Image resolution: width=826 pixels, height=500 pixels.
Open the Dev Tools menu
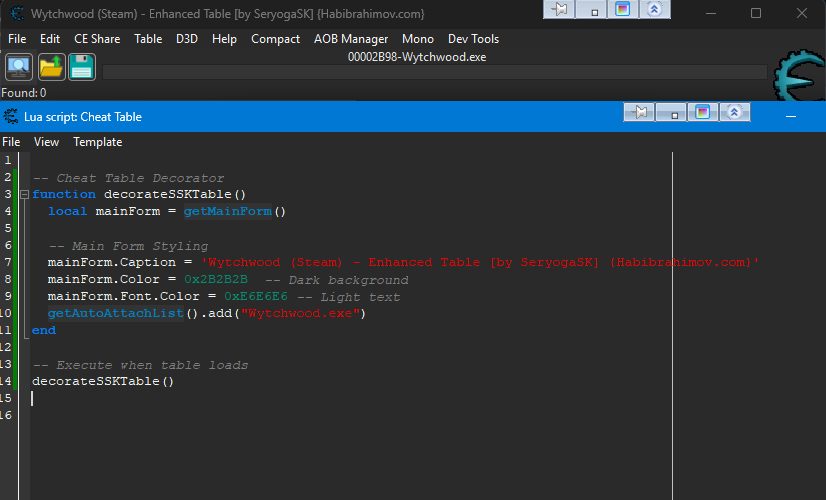pyautogui.click(x=473, y=39)
